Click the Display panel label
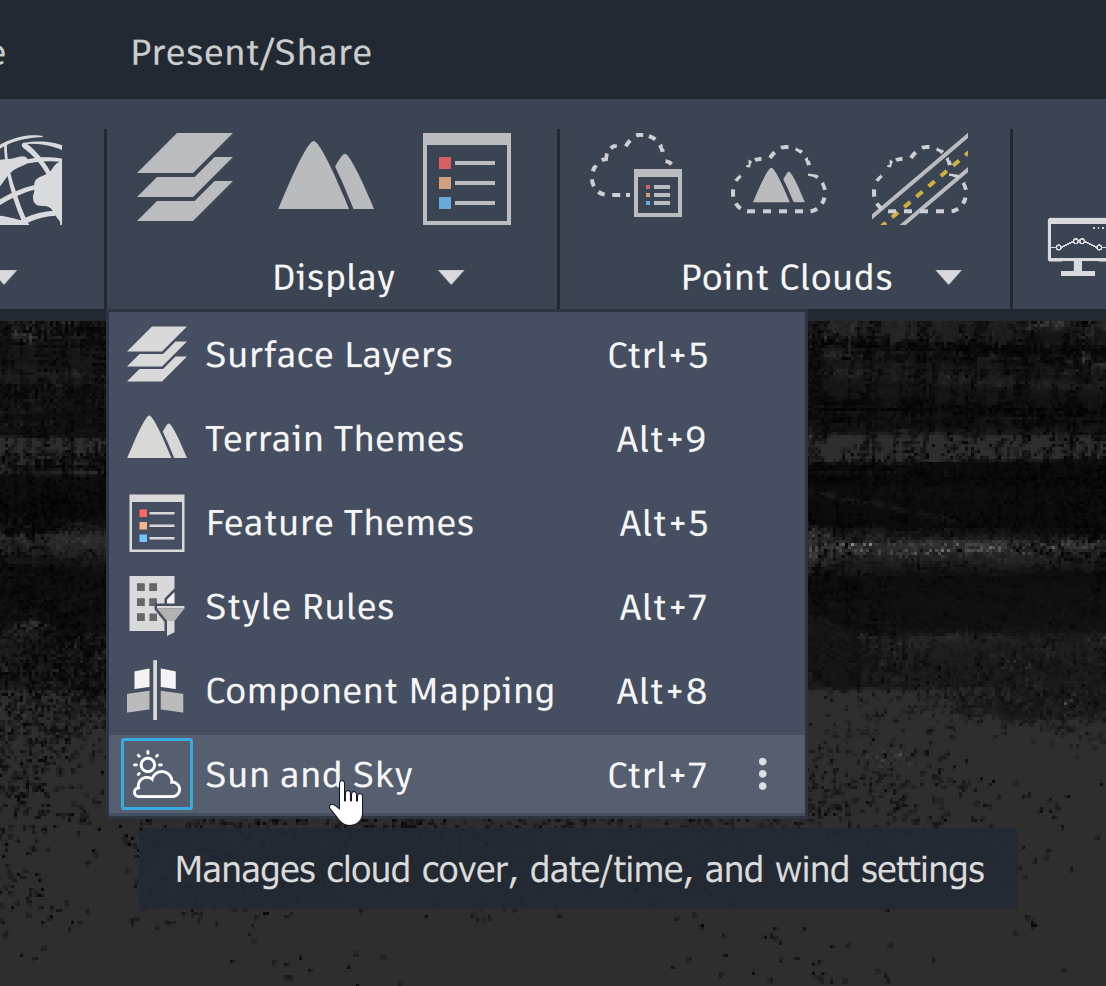 (x=333, y=277)
